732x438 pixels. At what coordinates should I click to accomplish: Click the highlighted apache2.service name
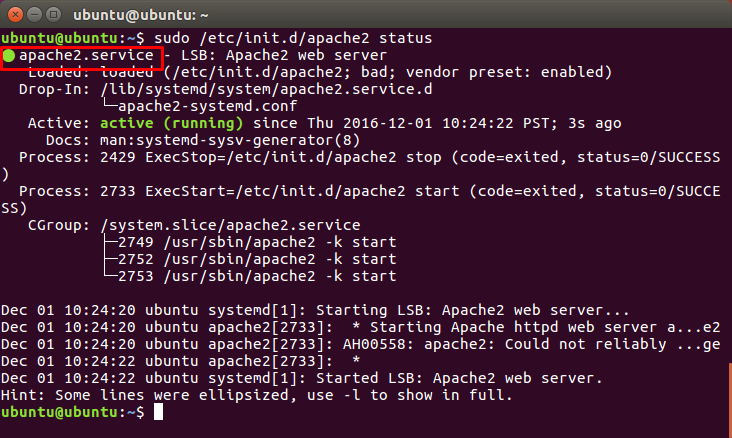86,56
